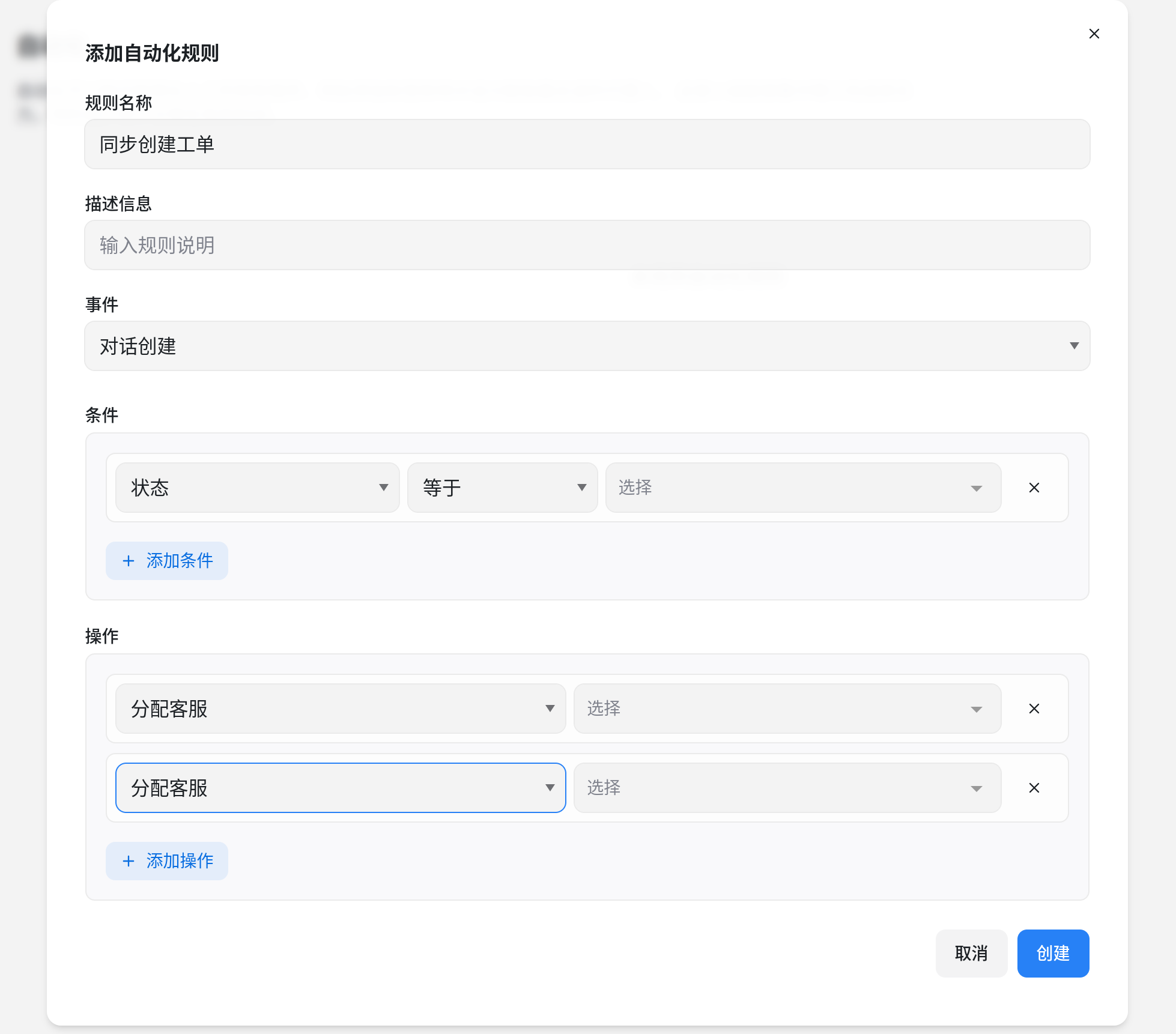Viewport: 1176px width, 1034px height.
Task: Open the first action's 选择 value dropdown
Action: 787,709
